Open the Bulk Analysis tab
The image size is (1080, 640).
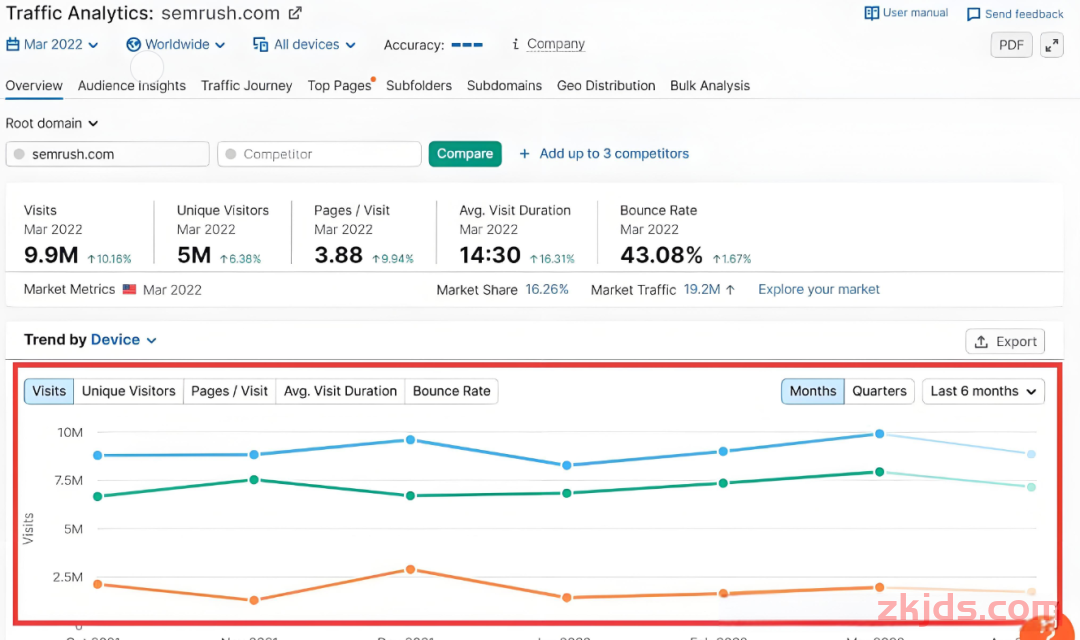tap(710, 85)
